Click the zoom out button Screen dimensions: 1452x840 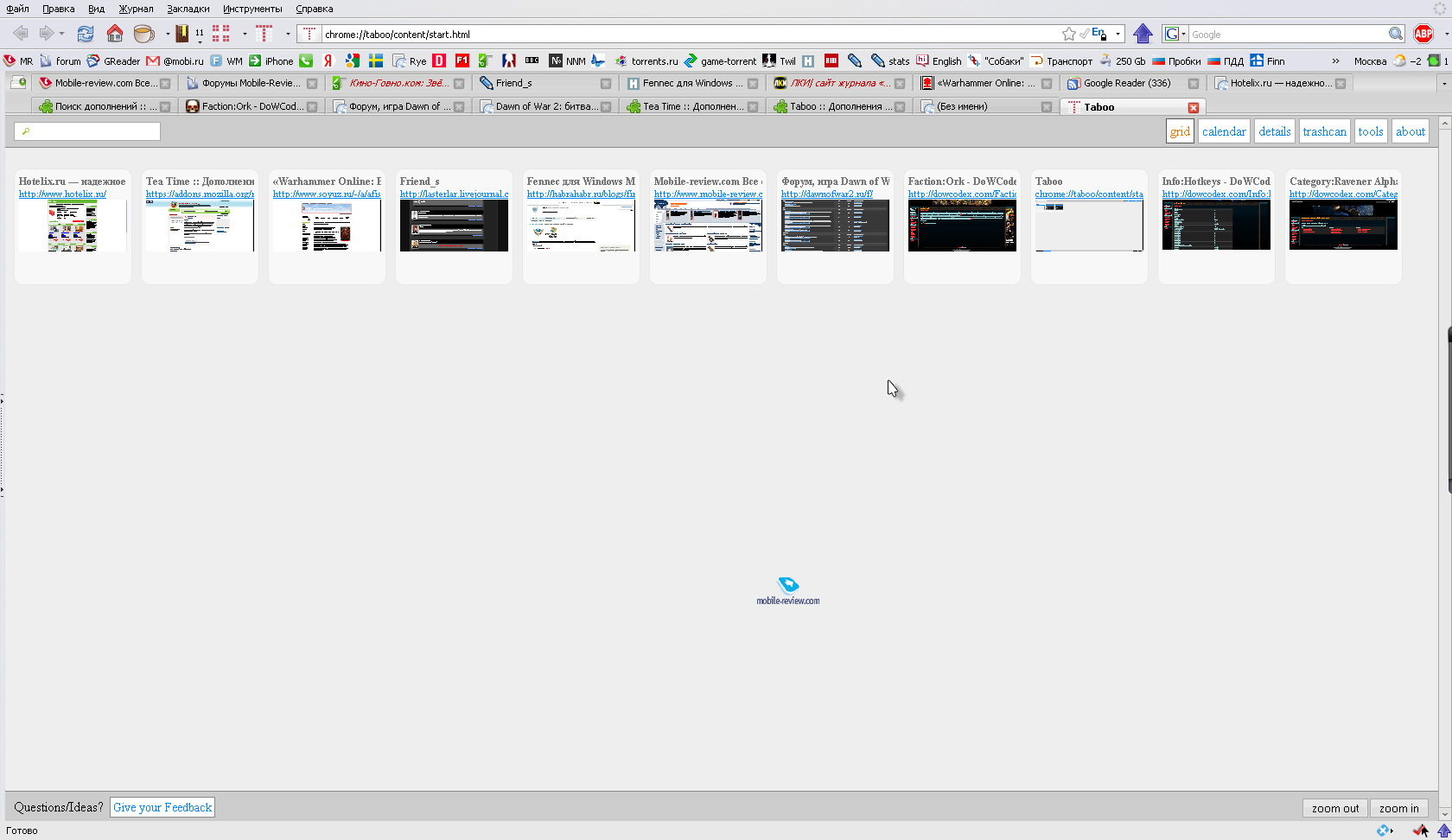[x=1335, y=808]
